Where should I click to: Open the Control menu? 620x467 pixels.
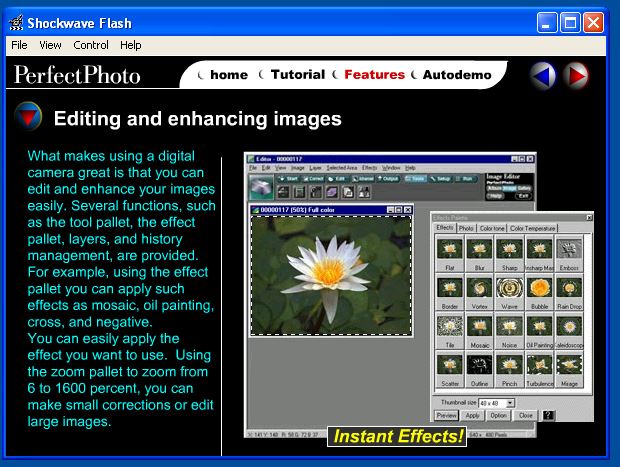point(91,45)
